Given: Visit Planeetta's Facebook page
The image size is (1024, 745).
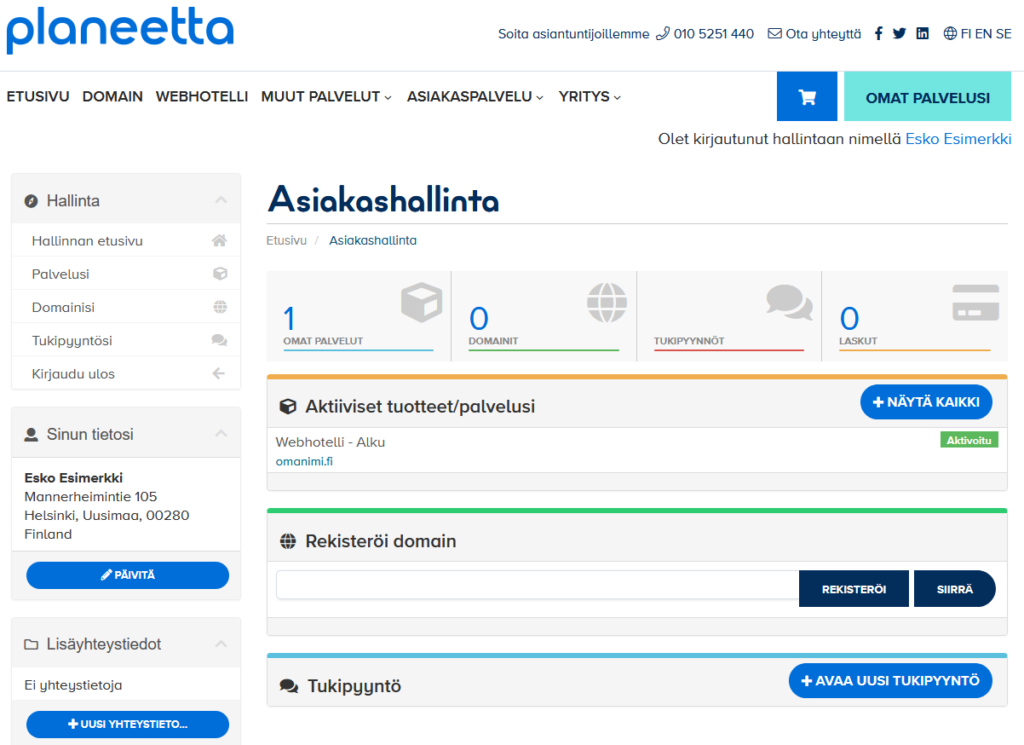Looking at the screenshot, I should point(878,33).
